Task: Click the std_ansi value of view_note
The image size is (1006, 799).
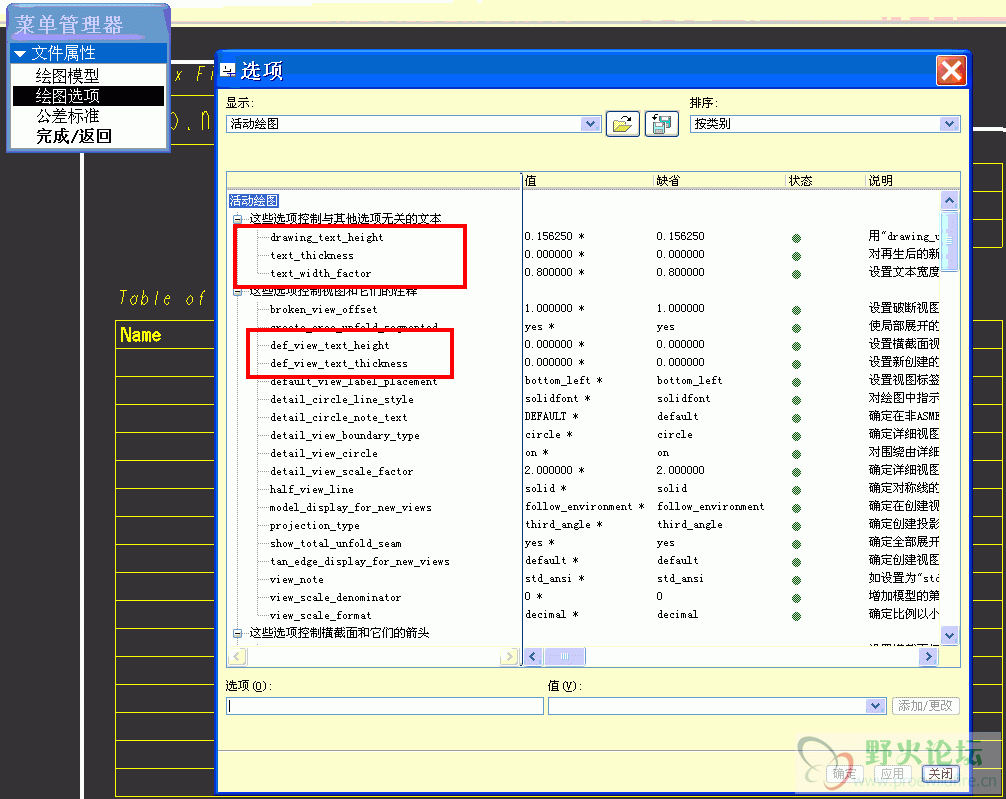Action: pos(554,578)
